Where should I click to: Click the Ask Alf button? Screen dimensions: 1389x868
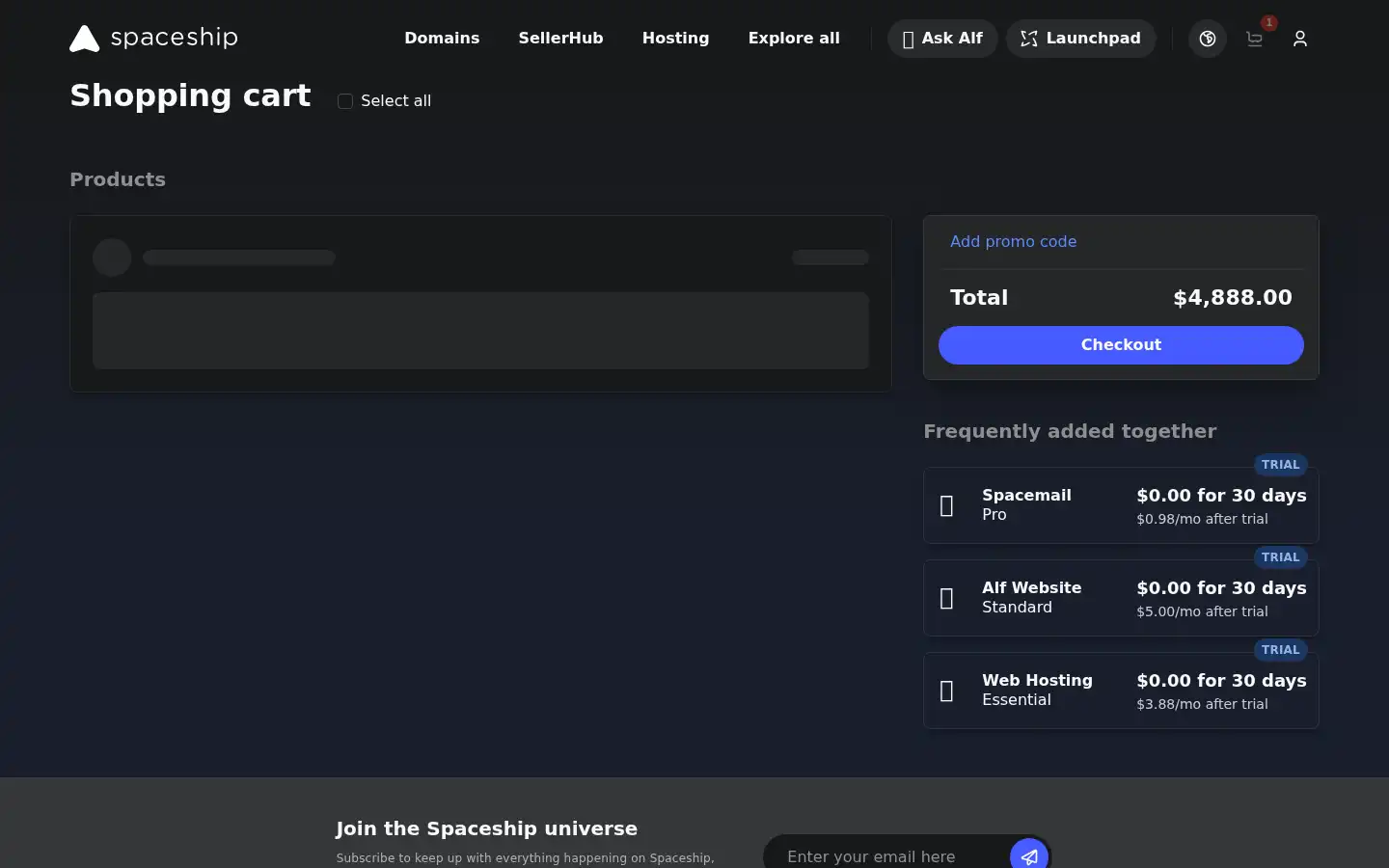point(942,39)
